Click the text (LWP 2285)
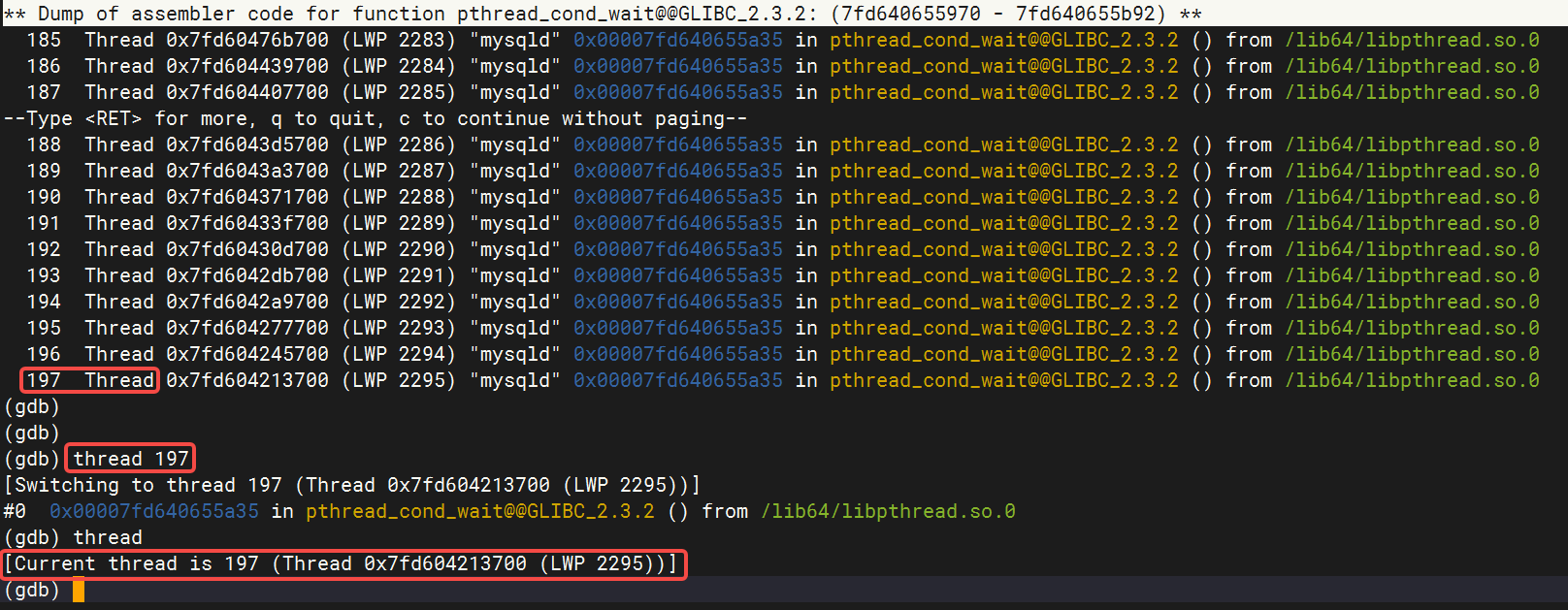The image size is (1568, 610). click(399, 92)
